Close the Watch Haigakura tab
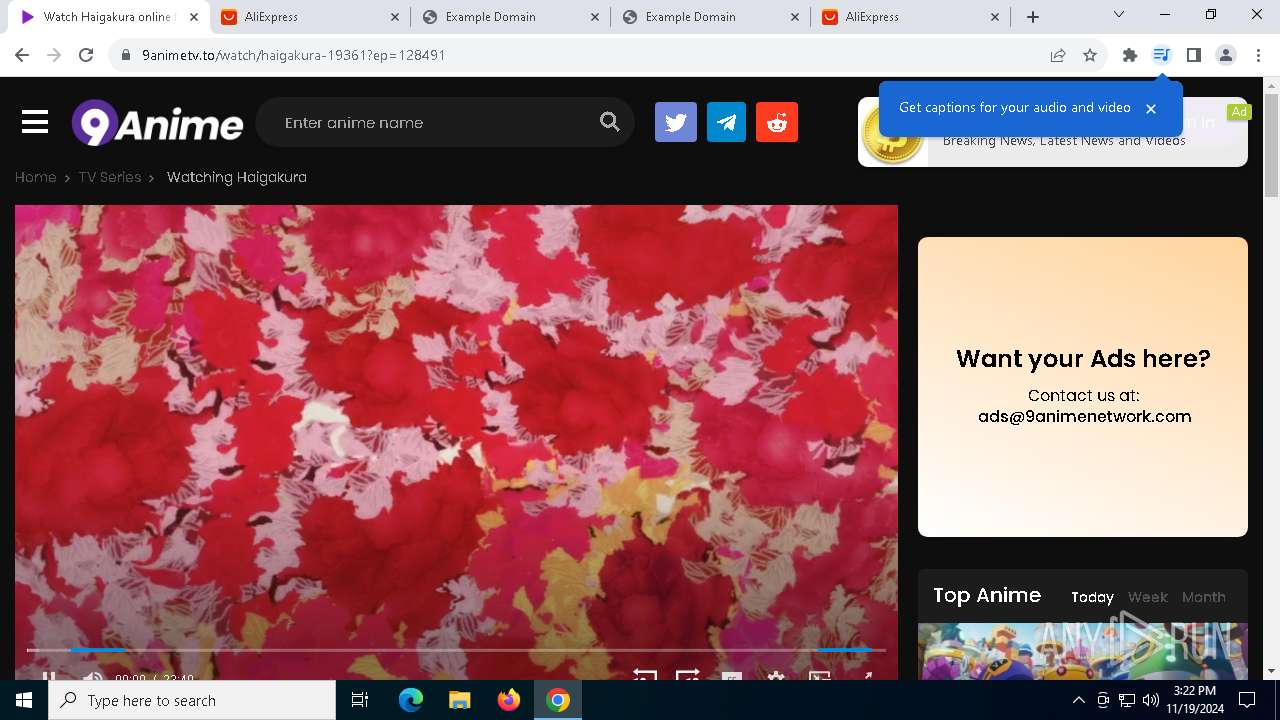1280x720 pixels. pyautogui.click(x=194, y=17)
